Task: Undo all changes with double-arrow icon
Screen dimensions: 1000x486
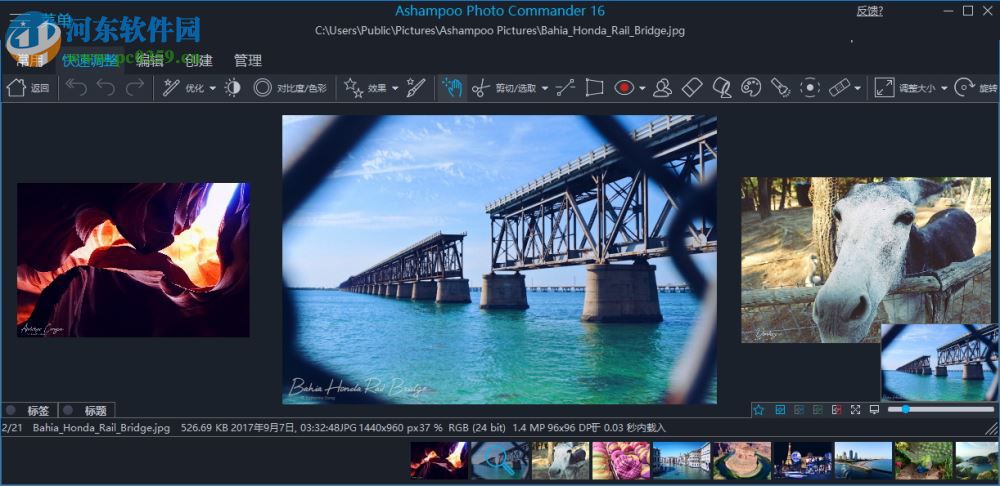Action: (x=77, y=88)
